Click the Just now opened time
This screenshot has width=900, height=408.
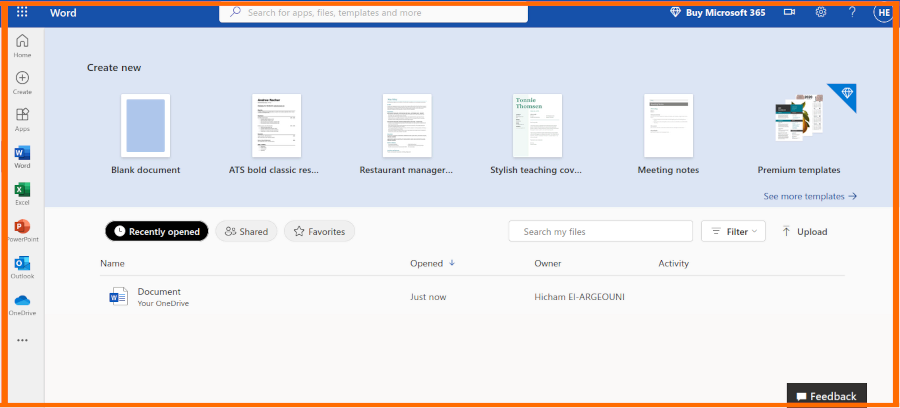[428, 297]
